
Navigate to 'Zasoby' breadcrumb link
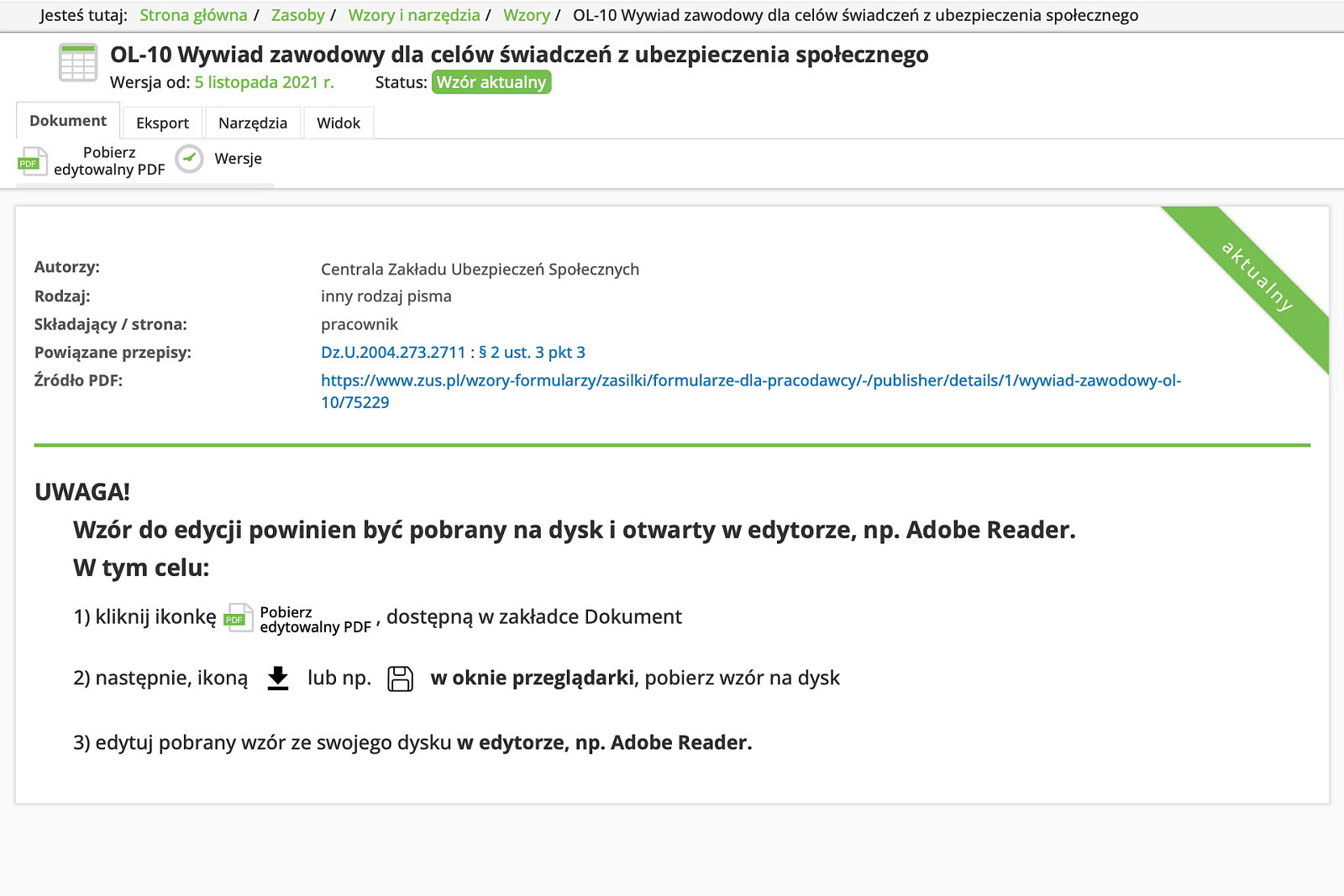(297, 15)
